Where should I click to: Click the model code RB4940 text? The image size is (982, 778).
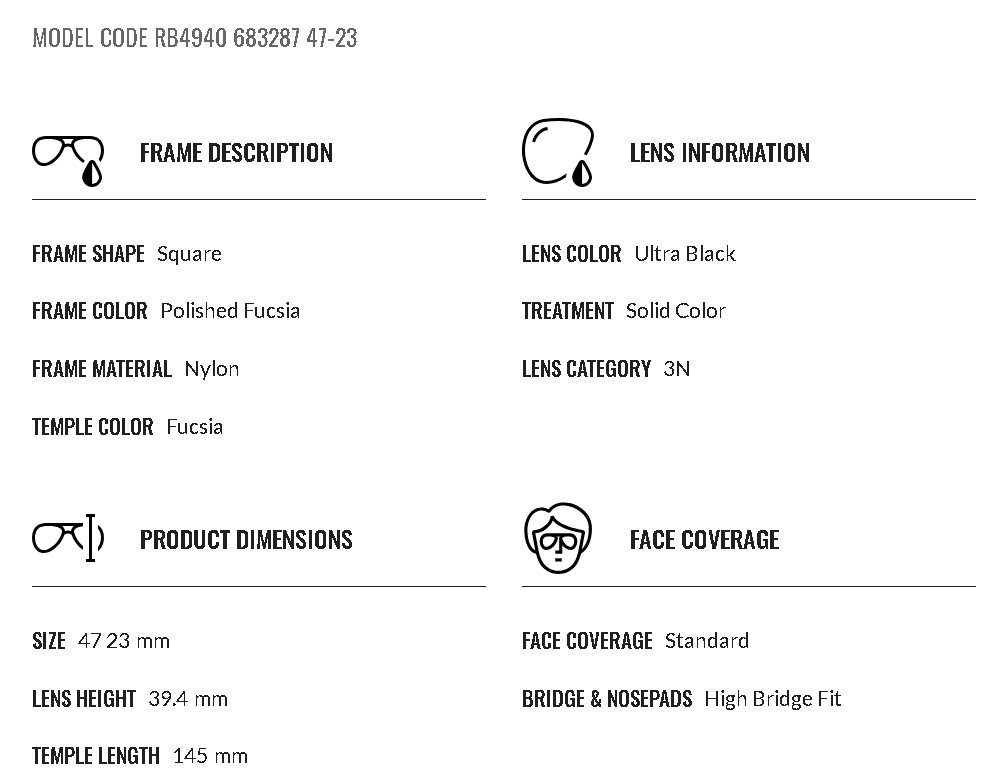pyautogui.click(x=194, y=38)
